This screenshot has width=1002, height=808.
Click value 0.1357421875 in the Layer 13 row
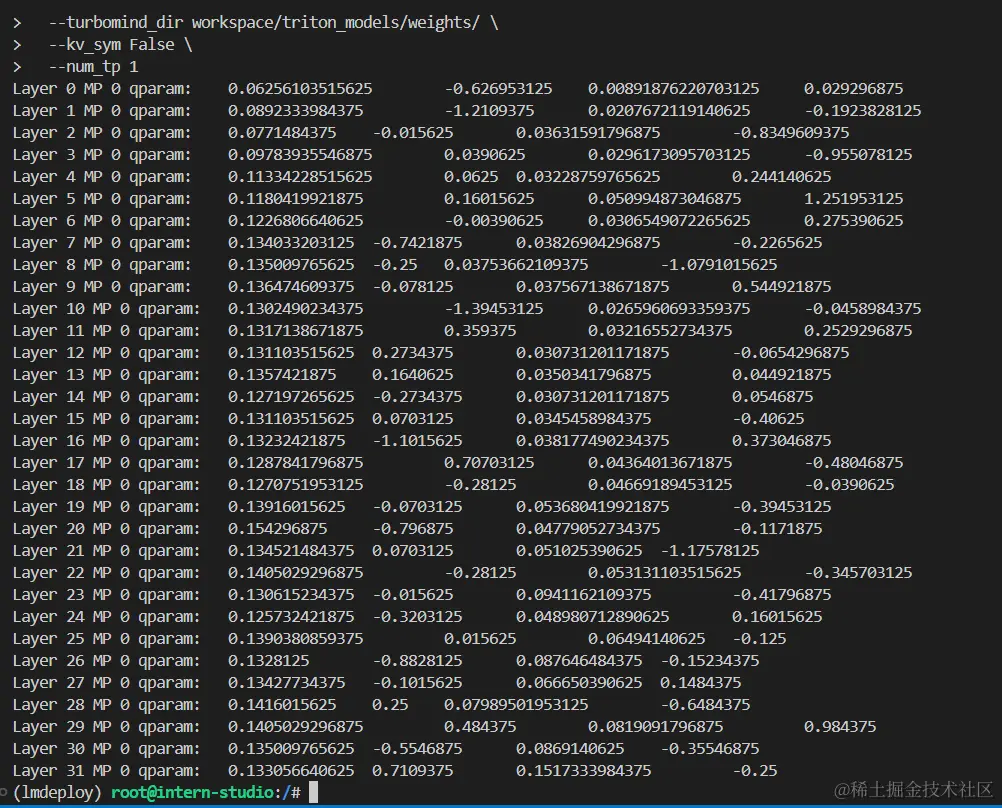point(282,375)
